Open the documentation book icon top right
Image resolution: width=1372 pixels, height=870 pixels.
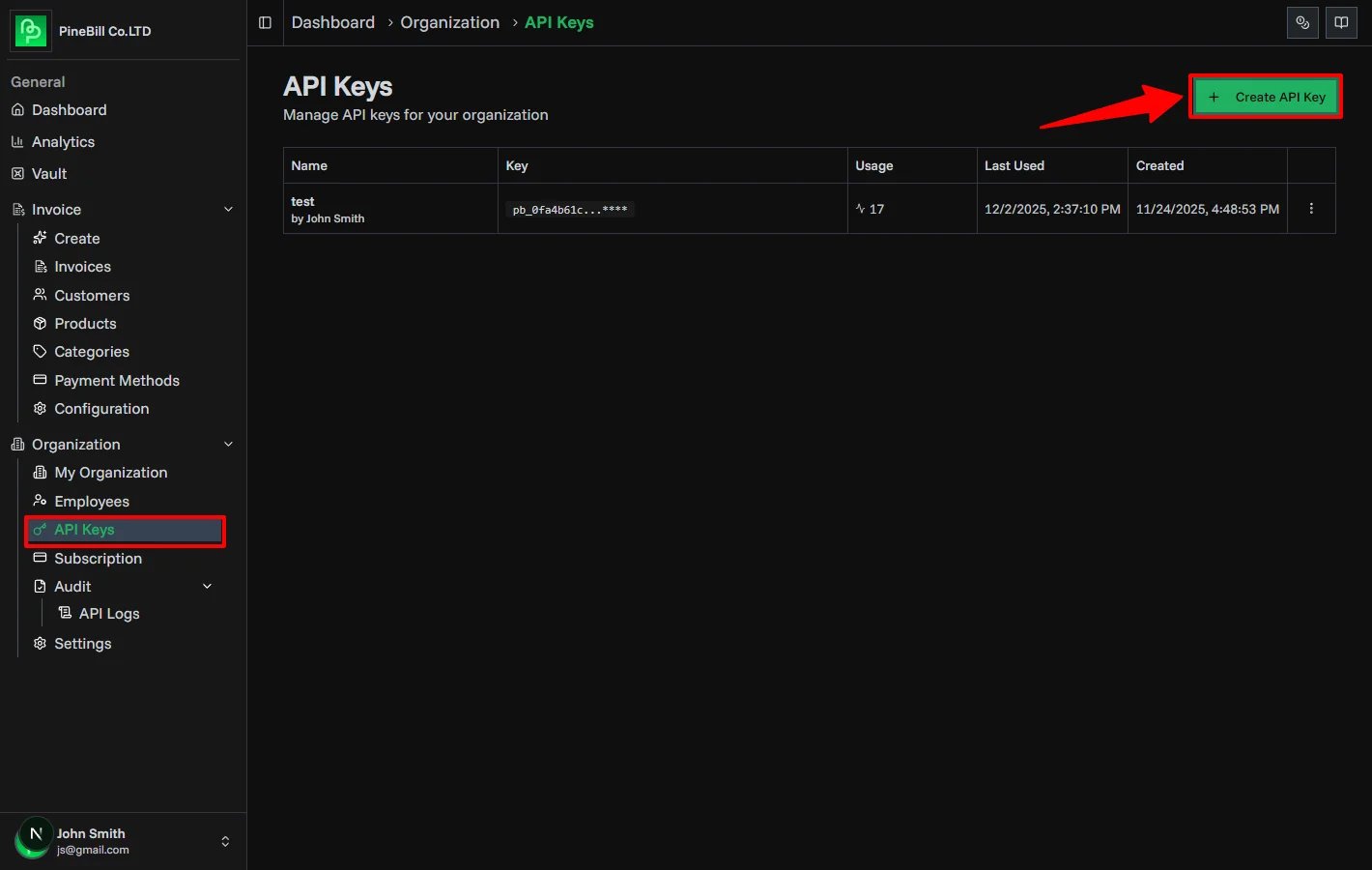tap(1341, 22)
